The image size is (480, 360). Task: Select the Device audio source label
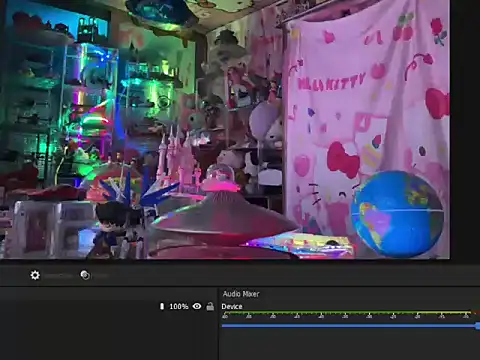point(232,306)
